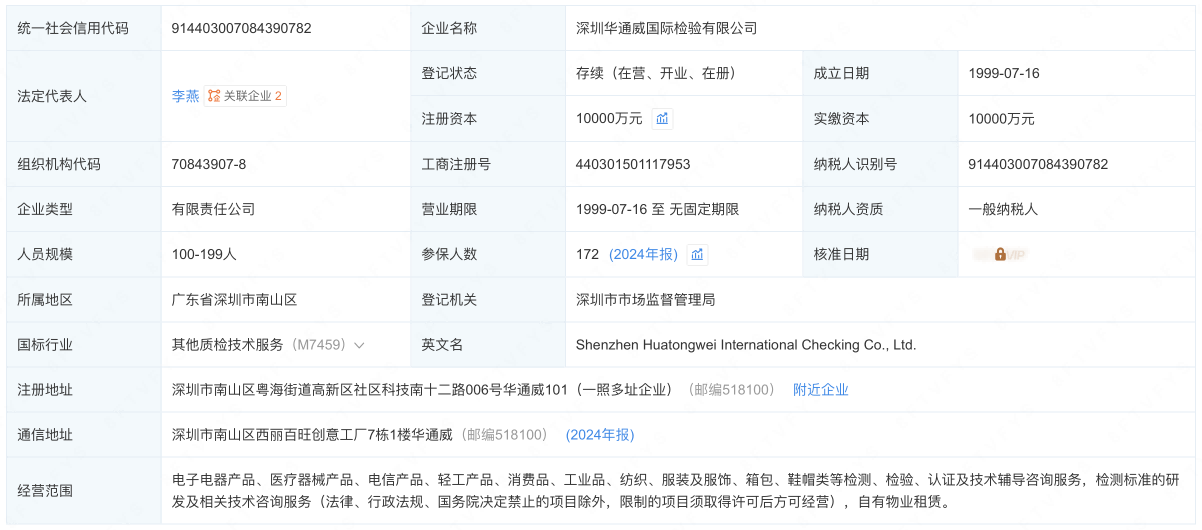
Task: Expand the 其他质检技术服务 industry chevron
Action: pyautogui.click(x=359, y=345)
